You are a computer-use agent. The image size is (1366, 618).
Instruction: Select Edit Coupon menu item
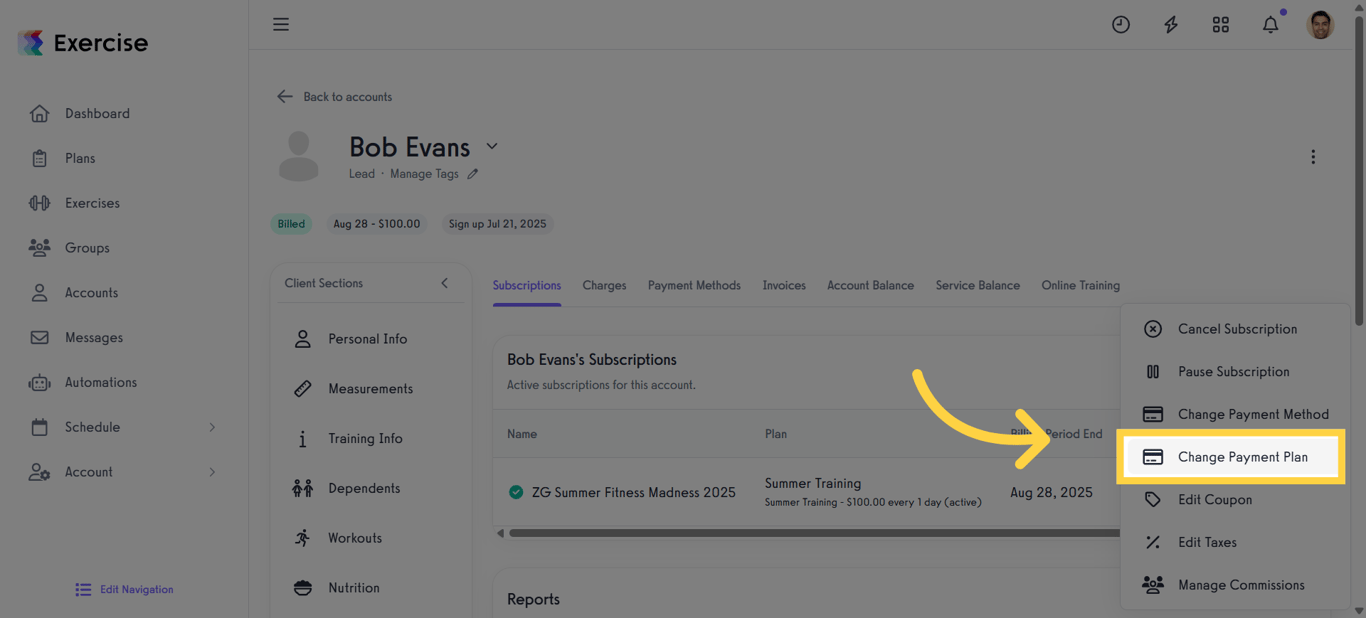pos(1234,500)
